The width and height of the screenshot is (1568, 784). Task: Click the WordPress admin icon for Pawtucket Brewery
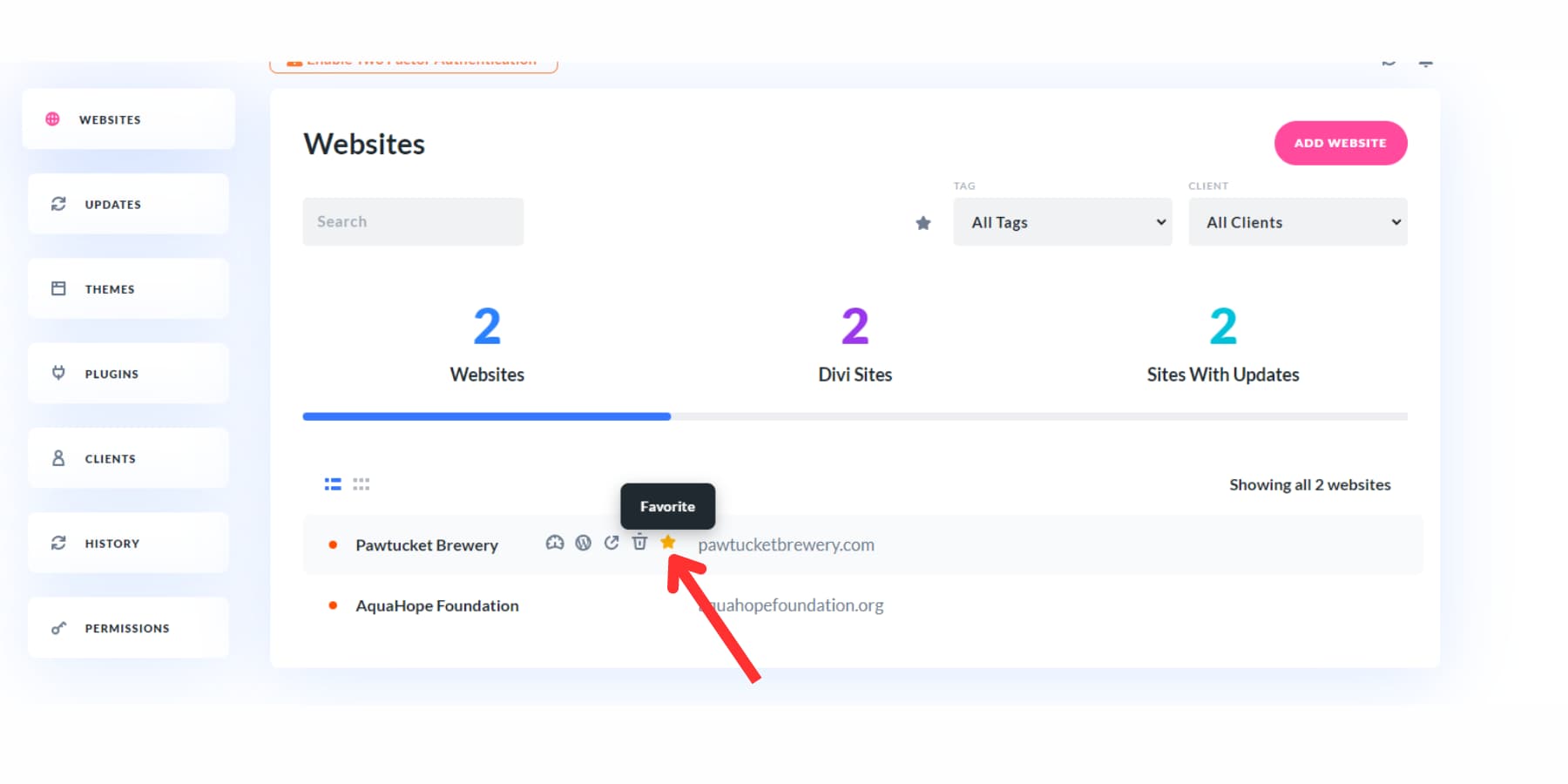coord(583,544)
